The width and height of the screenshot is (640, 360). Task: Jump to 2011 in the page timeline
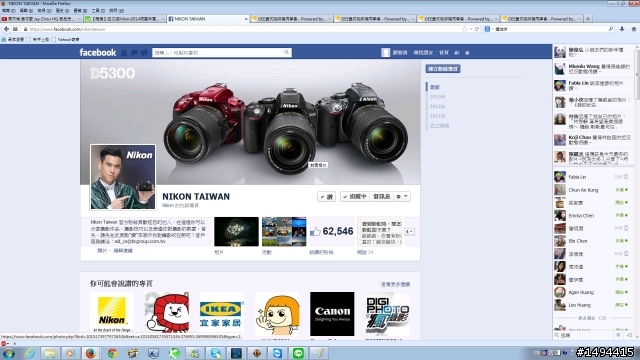pos(437,116)
